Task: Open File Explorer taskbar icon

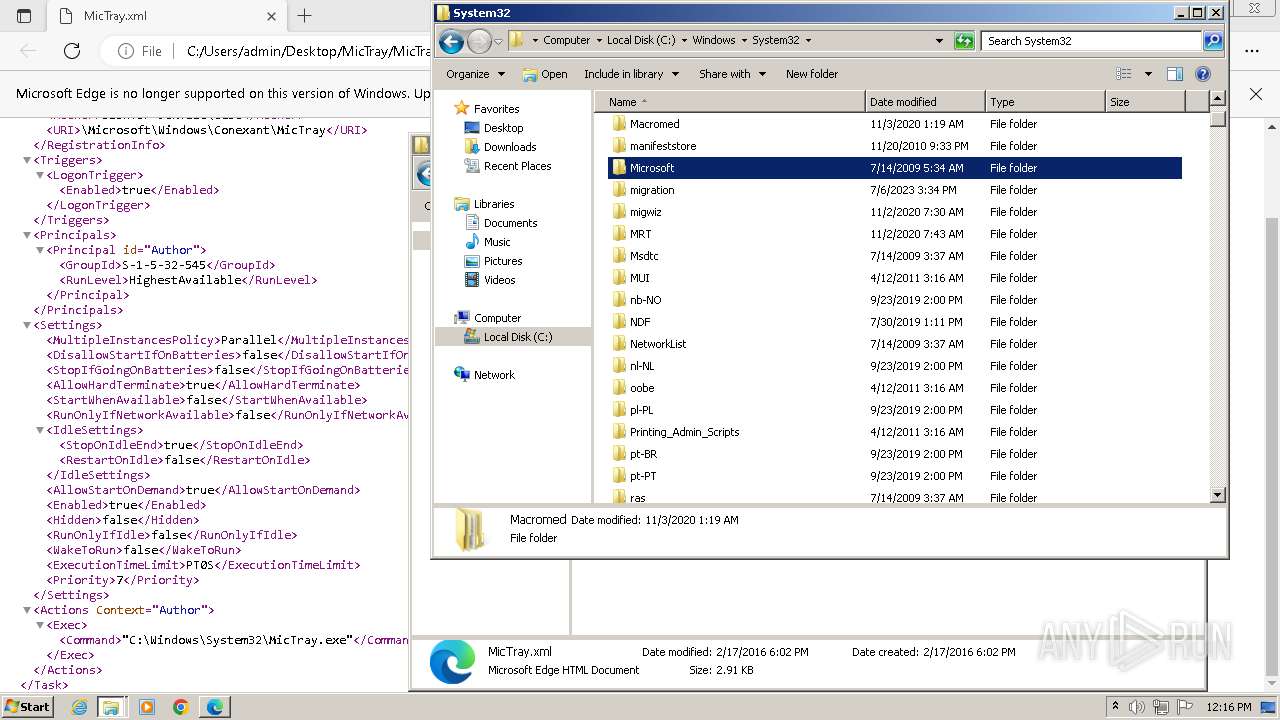Action: tap(111, 707)
